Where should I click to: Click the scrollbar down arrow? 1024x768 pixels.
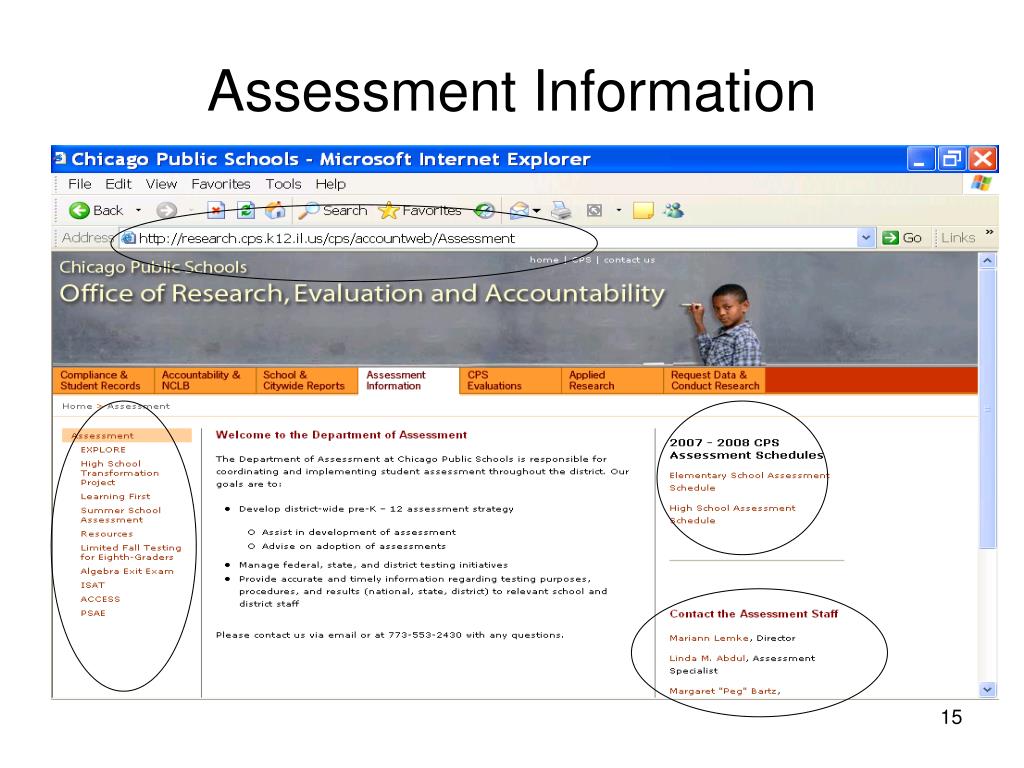pyautogui.click(x=987, y=690)
